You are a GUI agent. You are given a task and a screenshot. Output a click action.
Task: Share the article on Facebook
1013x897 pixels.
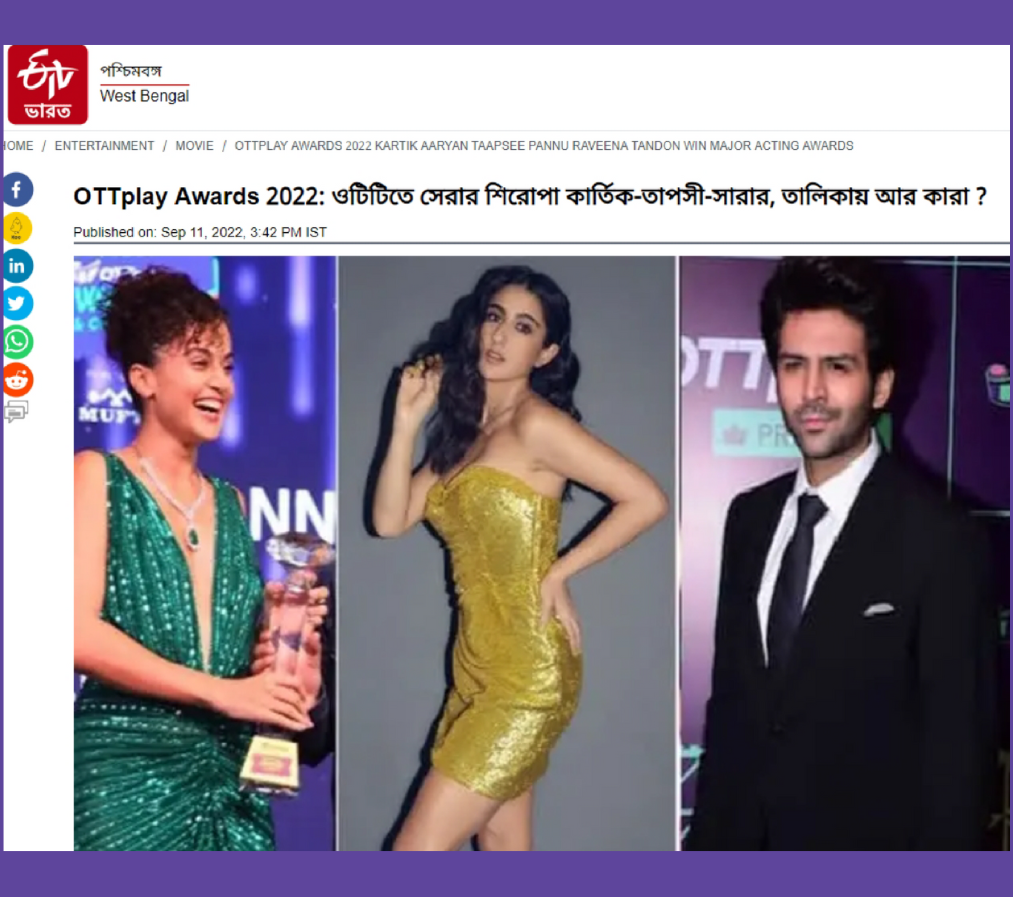(17, 190)
